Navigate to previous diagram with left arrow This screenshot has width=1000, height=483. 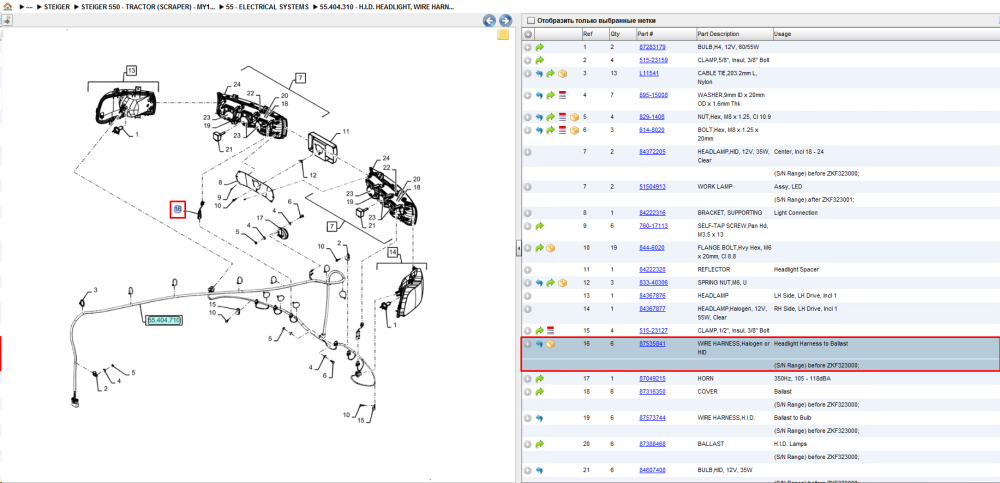489,20
